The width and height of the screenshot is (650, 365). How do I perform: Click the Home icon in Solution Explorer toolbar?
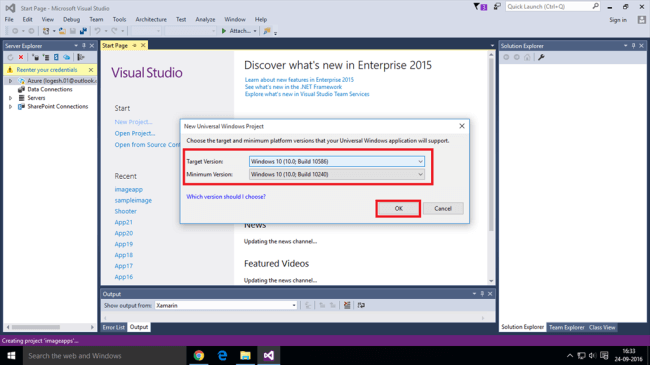[x=527, y=57]
